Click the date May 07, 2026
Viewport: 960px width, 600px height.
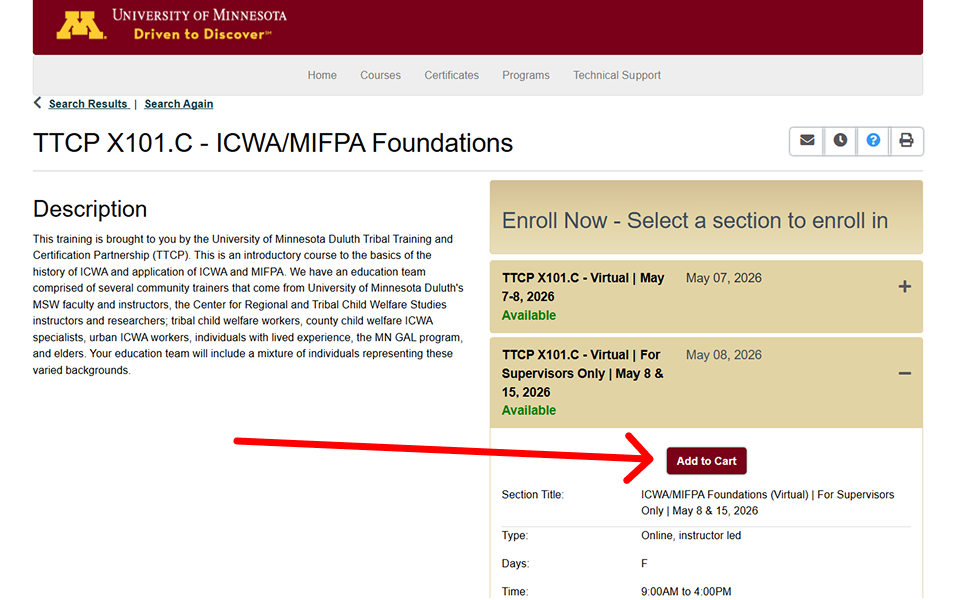pyautogui.click(x=724, y=278)
